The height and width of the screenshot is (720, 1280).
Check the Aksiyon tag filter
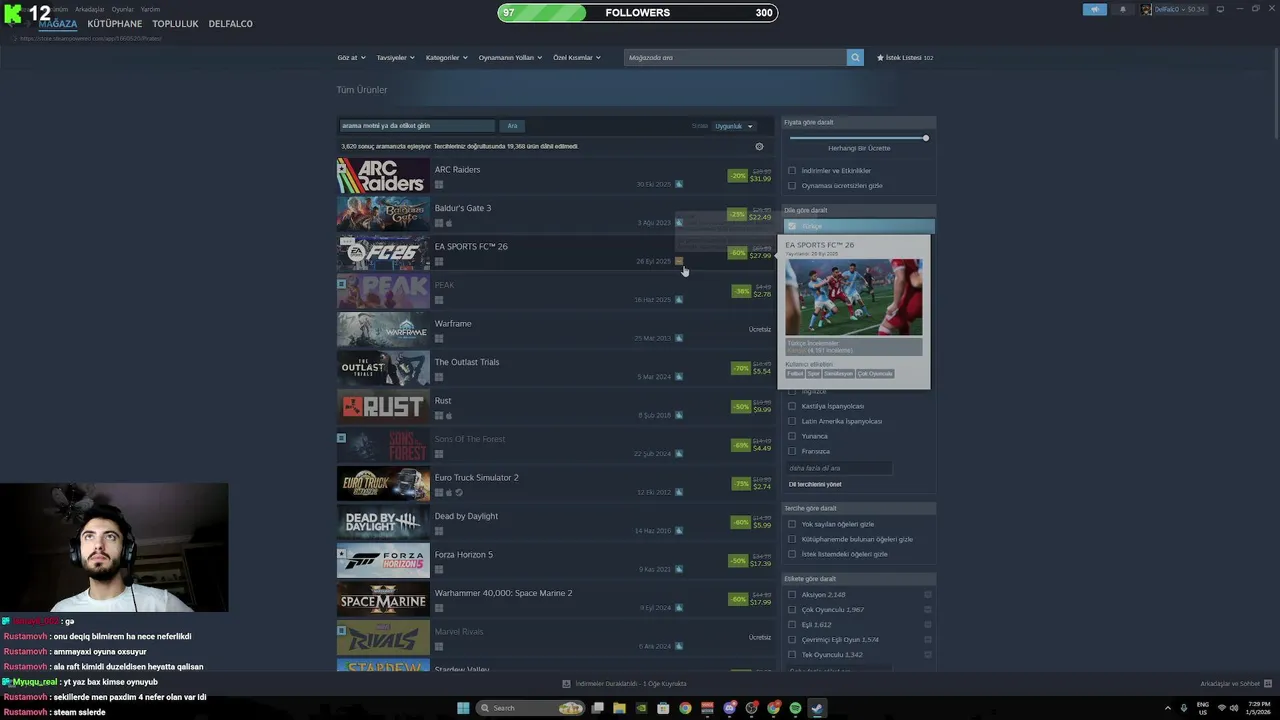point(792,595)
